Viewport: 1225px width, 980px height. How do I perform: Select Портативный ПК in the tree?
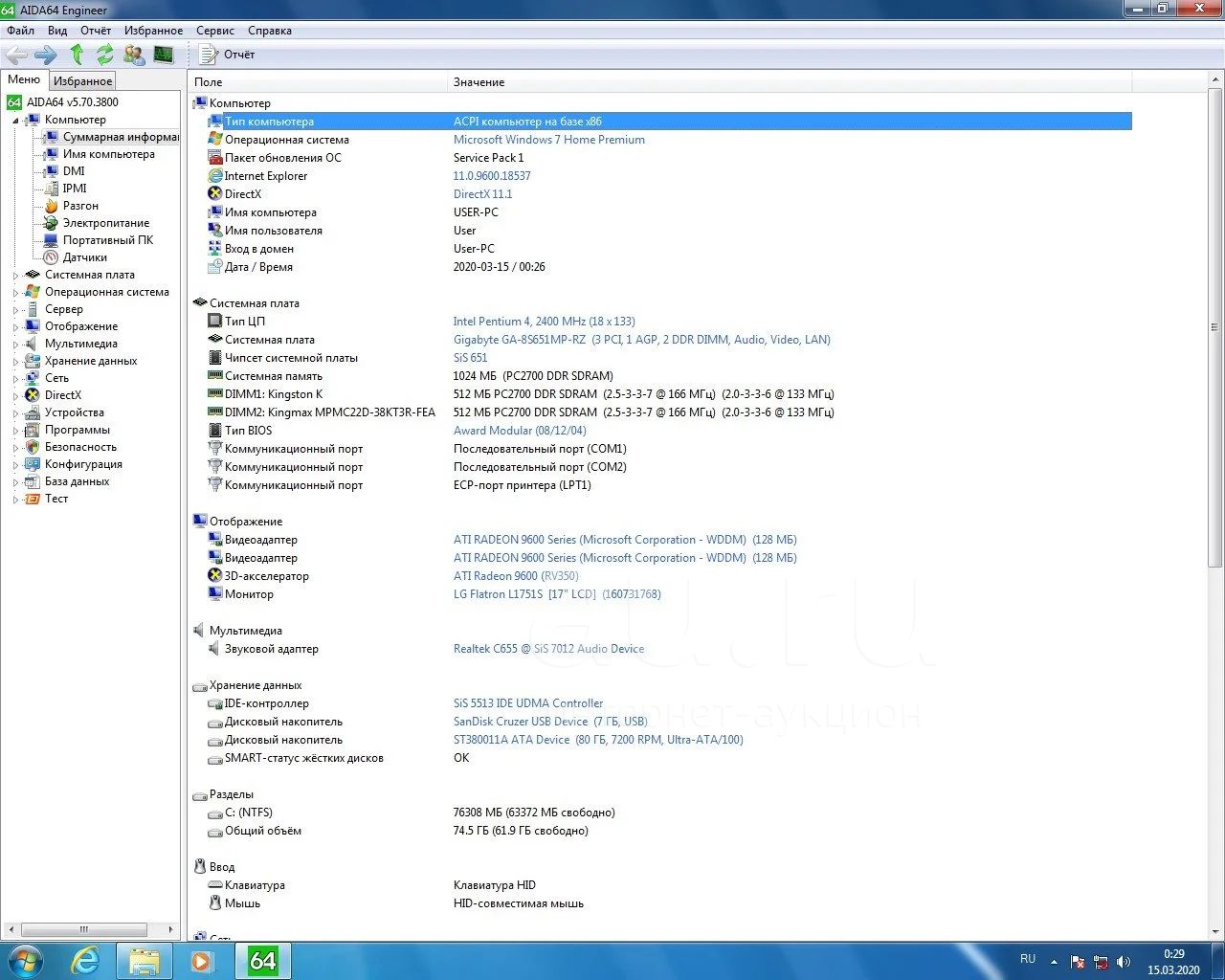[x=108, y=240]
